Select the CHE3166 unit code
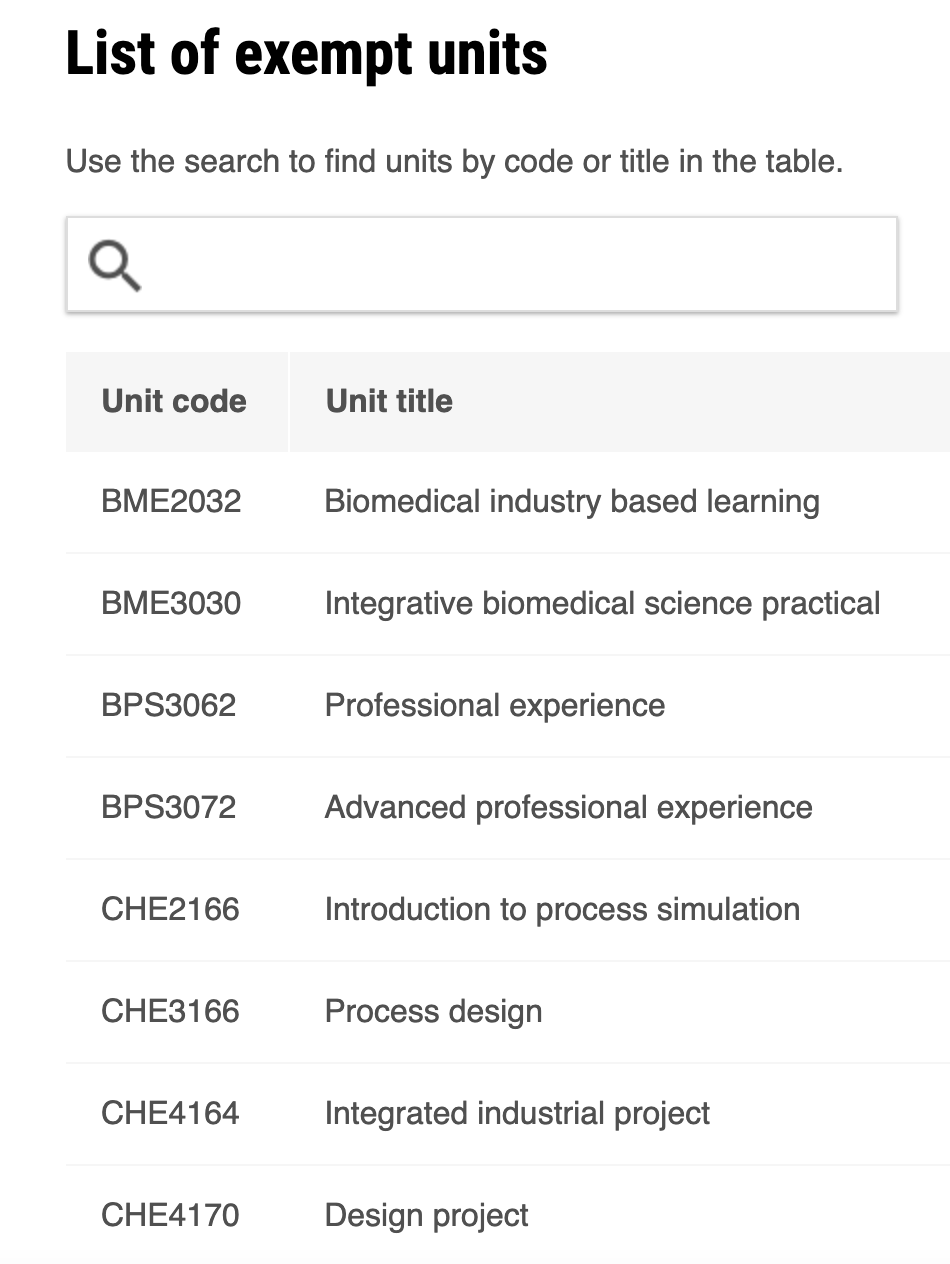 170,1011
